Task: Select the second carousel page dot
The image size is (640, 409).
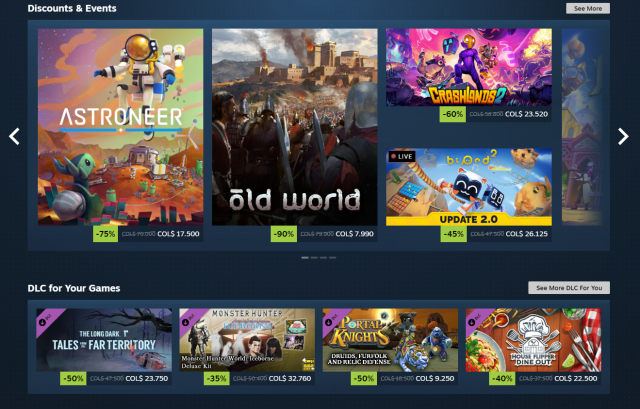Action: click(314, 258)
